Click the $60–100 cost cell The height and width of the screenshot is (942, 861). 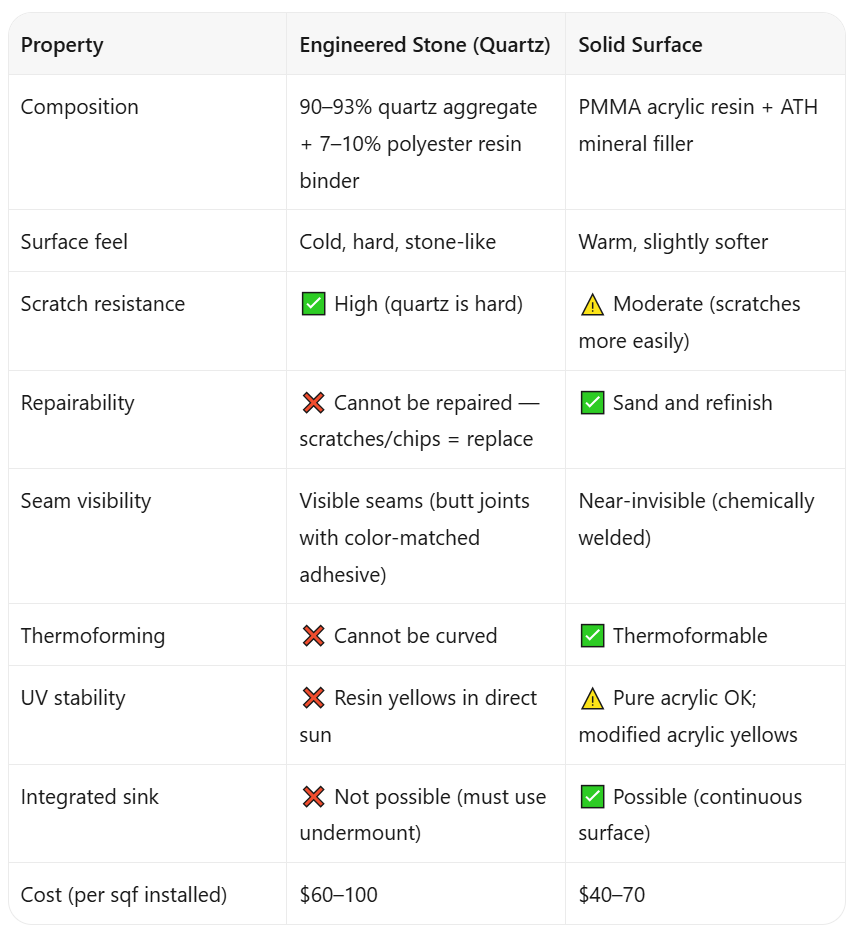coord(338,895)
